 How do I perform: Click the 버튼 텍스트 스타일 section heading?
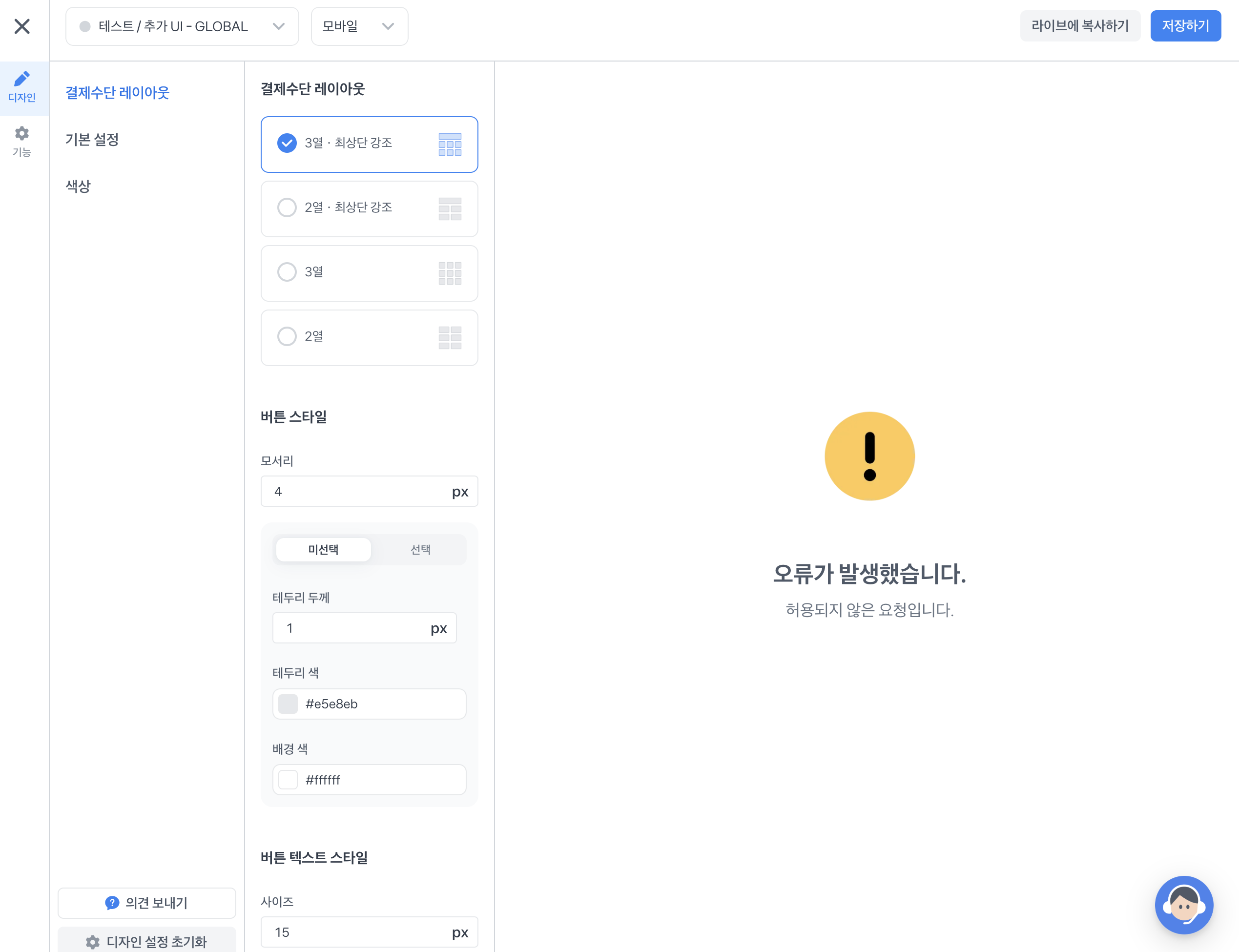coord(314,857)
